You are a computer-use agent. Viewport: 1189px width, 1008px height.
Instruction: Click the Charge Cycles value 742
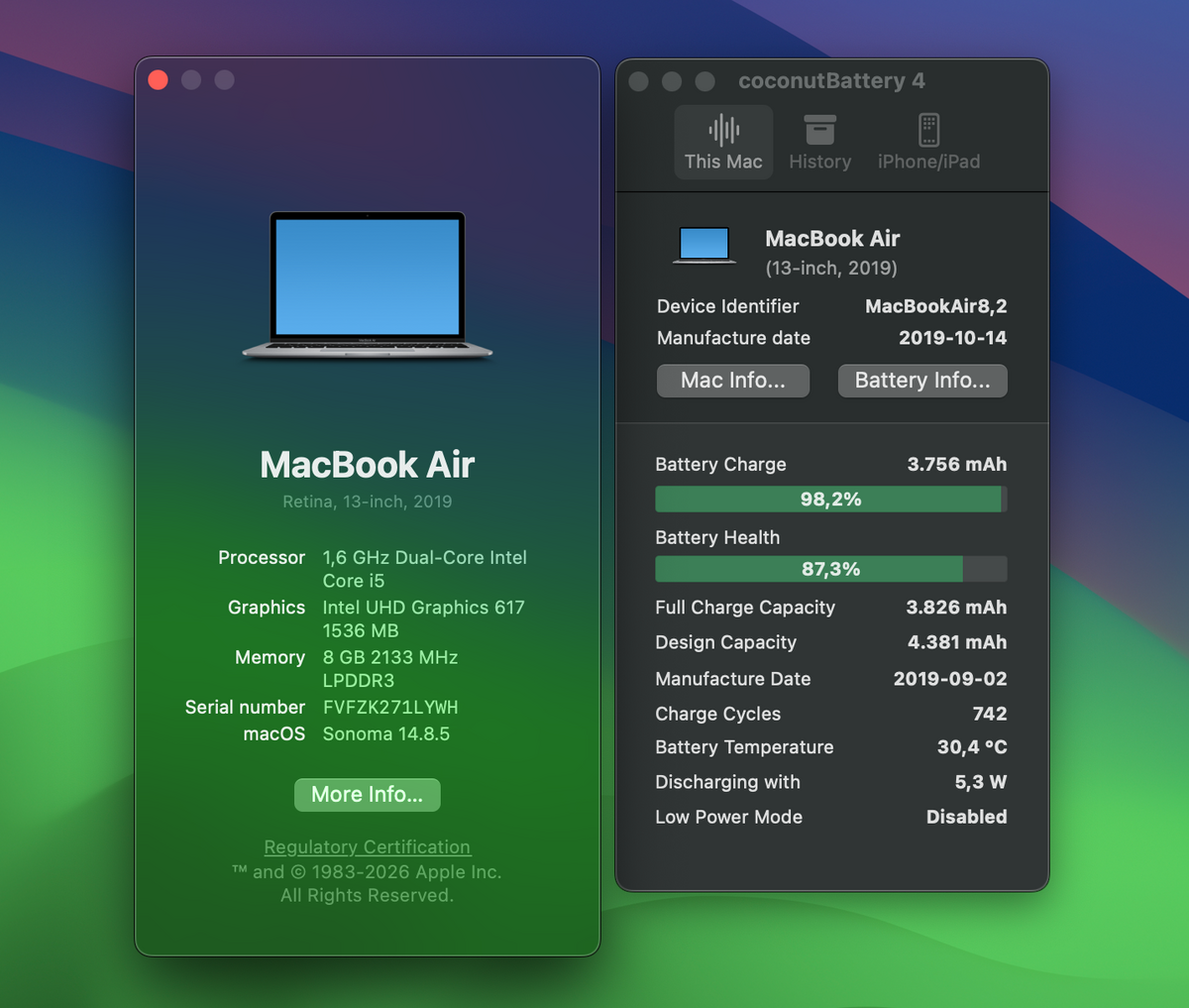click(989, 714)
